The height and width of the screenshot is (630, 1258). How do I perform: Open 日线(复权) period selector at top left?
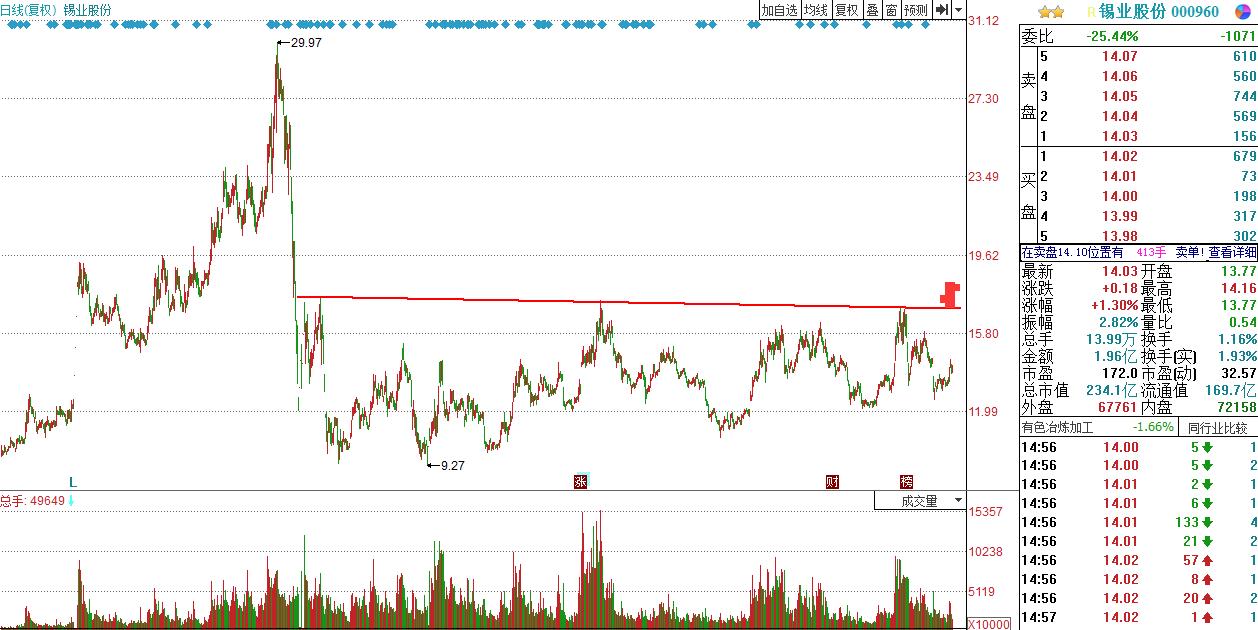28,10
